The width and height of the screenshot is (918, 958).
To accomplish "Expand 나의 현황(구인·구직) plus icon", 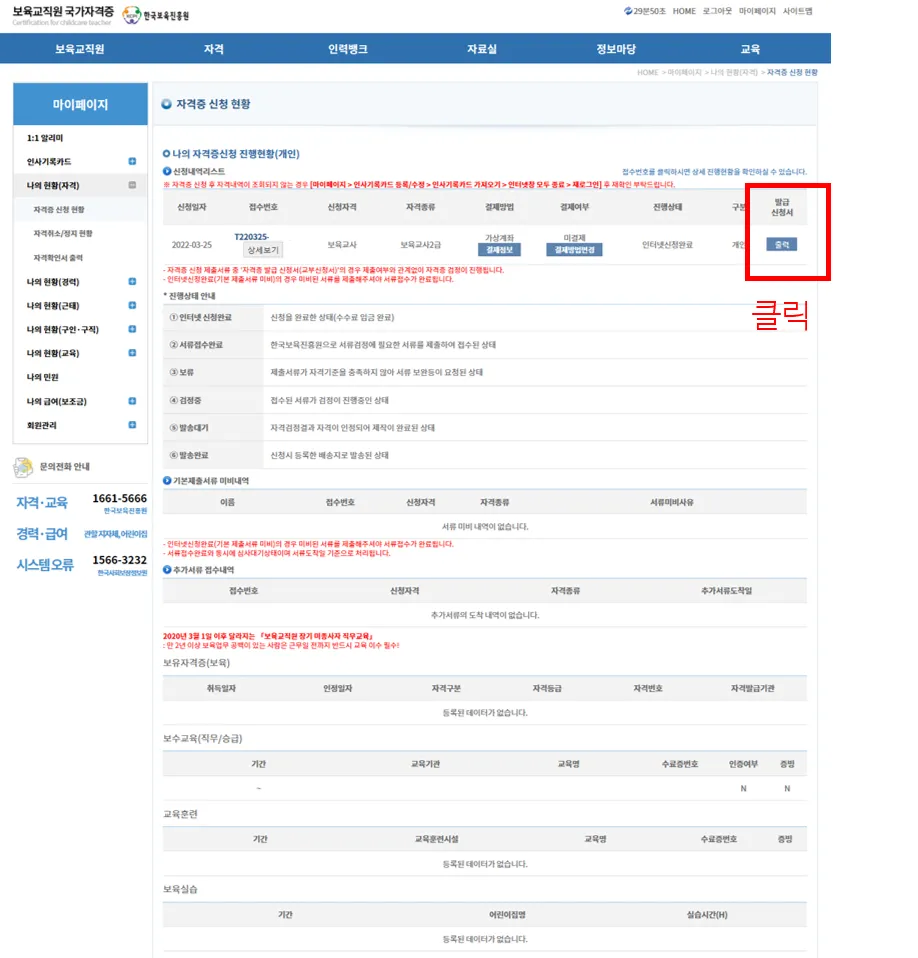I will 132,330.
